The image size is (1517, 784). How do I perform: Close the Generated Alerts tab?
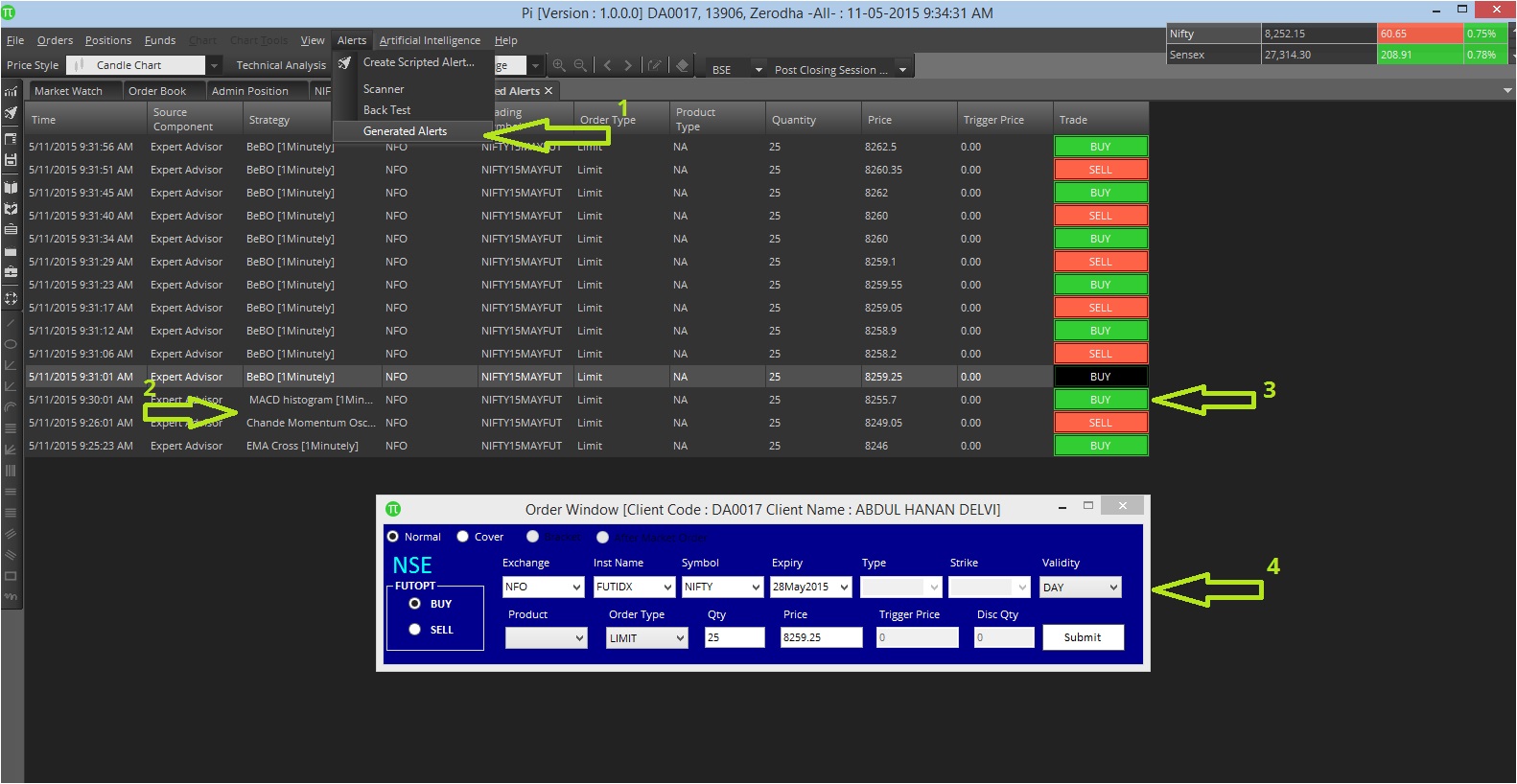[548, 91]
